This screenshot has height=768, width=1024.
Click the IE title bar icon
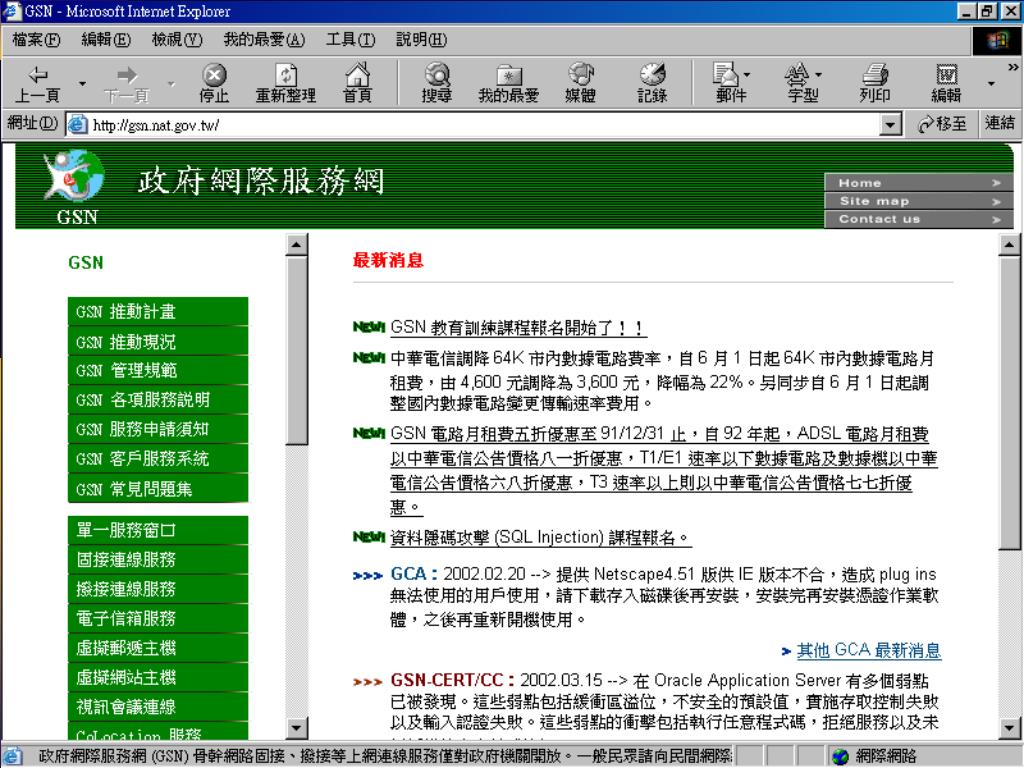[12, 11]
